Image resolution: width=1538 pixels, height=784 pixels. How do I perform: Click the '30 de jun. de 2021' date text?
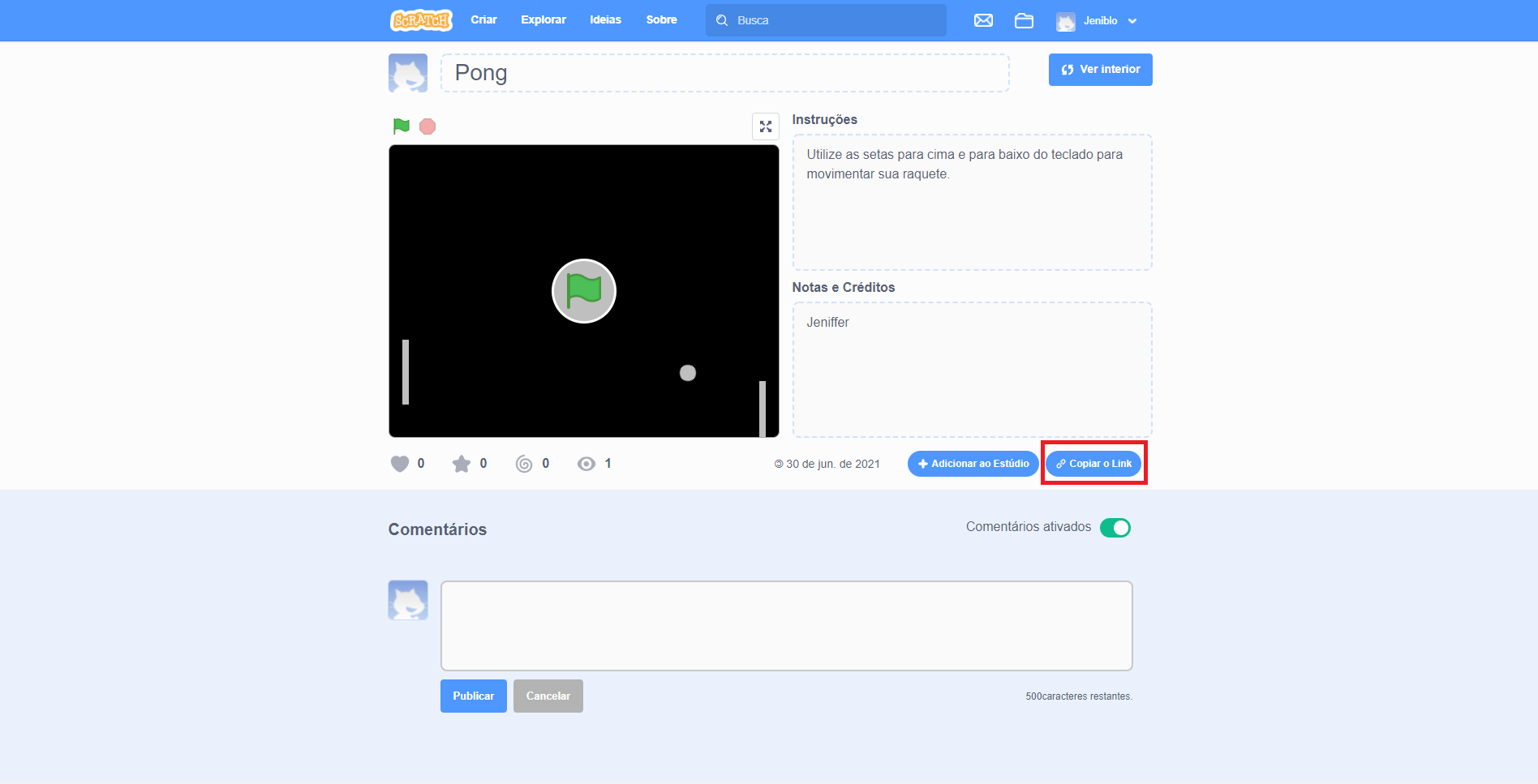click(x=833, y=464)
